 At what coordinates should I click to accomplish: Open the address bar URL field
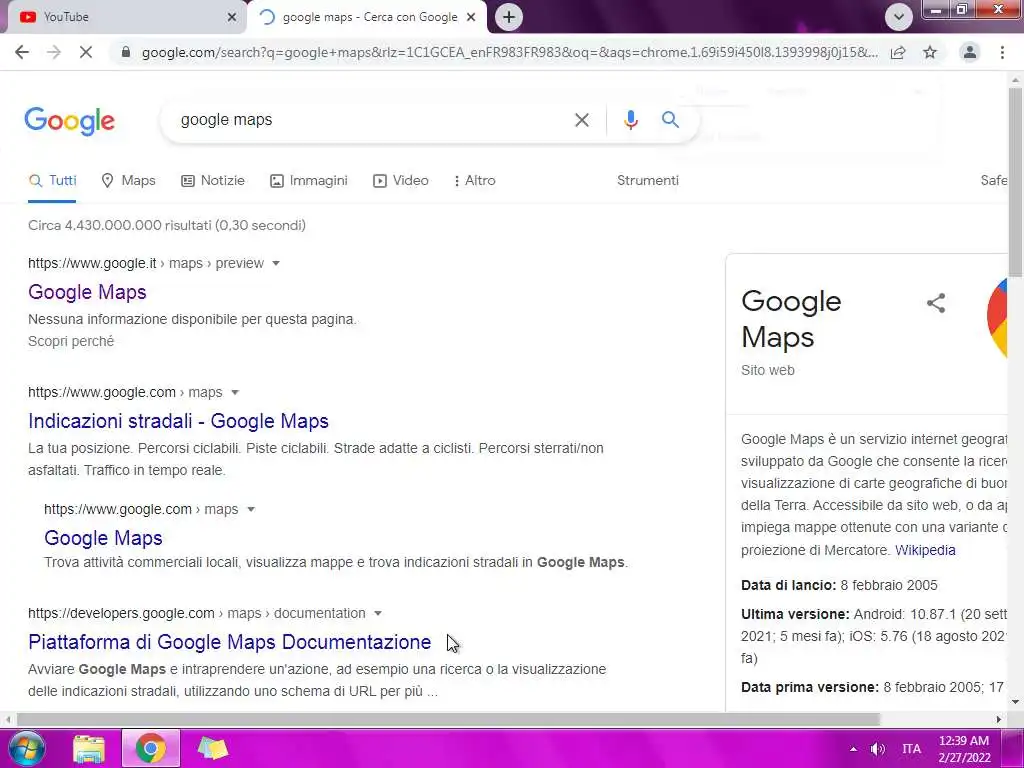[509, 52]
